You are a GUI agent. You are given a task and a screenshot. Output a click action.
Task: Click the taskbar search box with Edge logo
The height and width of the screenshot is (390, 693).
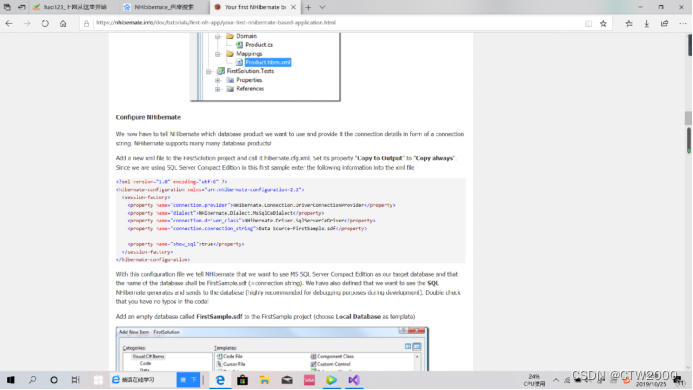pos(142,380)
